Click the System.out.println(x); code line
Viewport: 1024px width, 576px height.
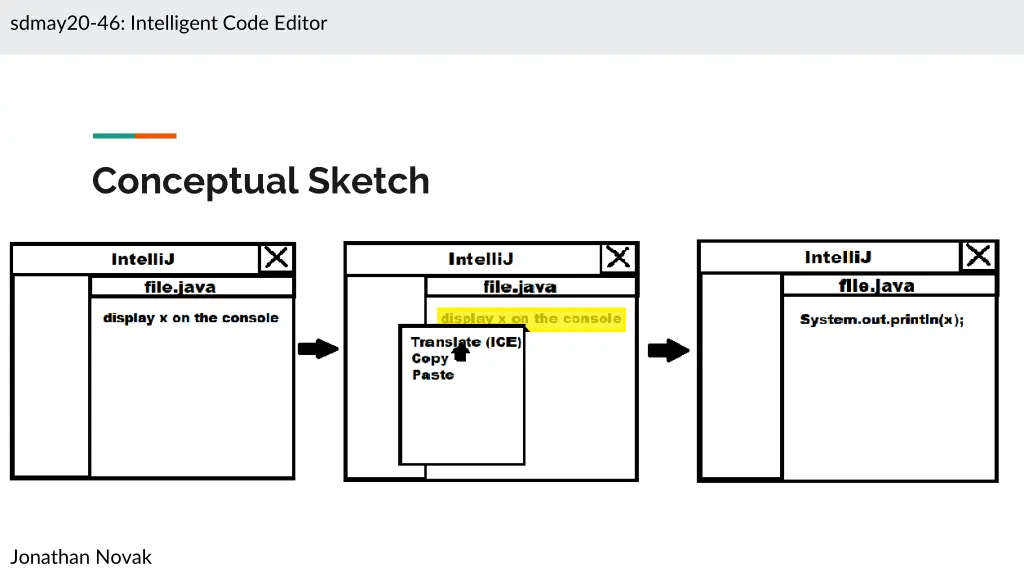881,320
